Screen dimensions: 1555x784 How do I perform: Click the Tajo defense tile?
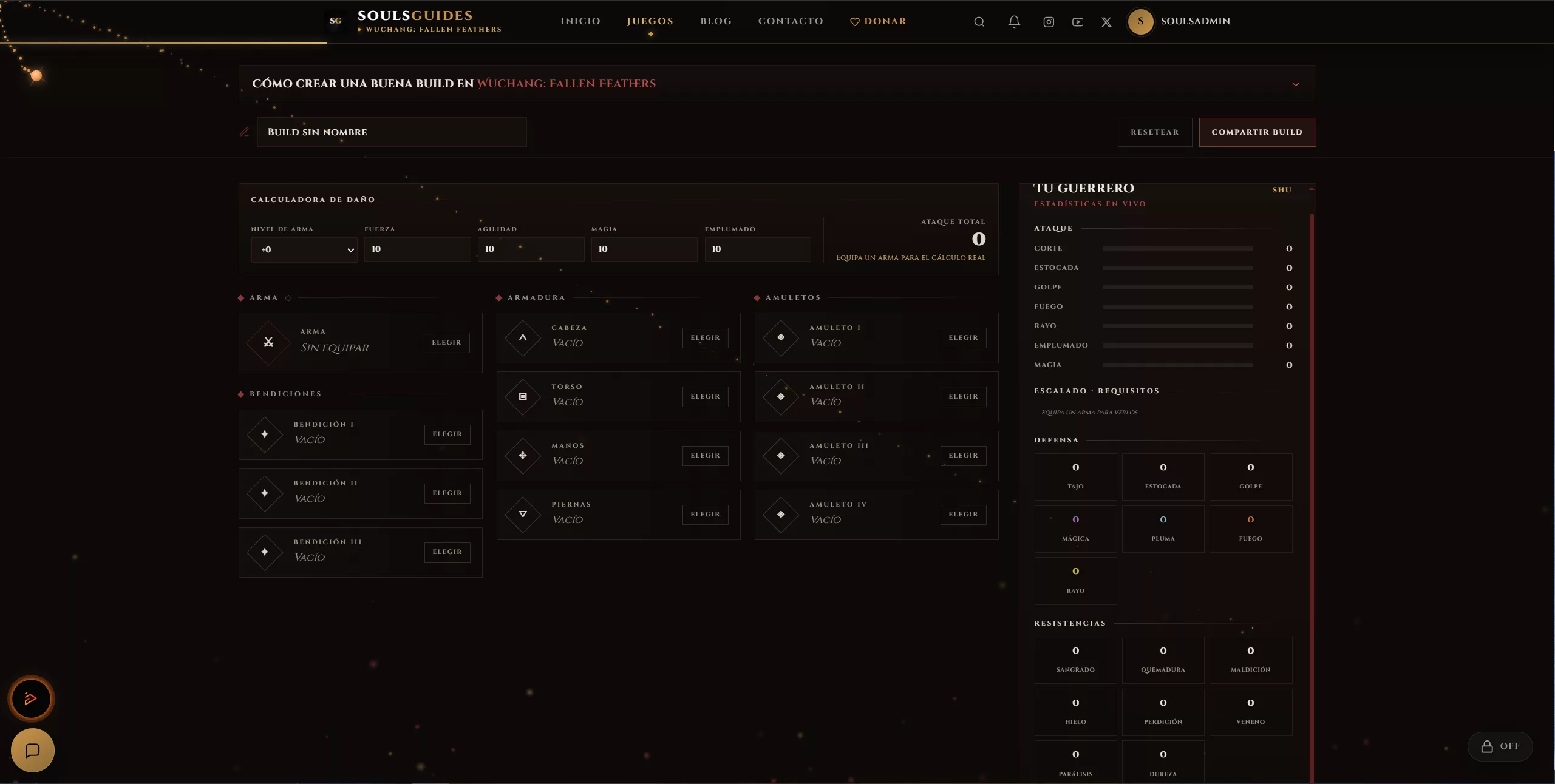1075,477
